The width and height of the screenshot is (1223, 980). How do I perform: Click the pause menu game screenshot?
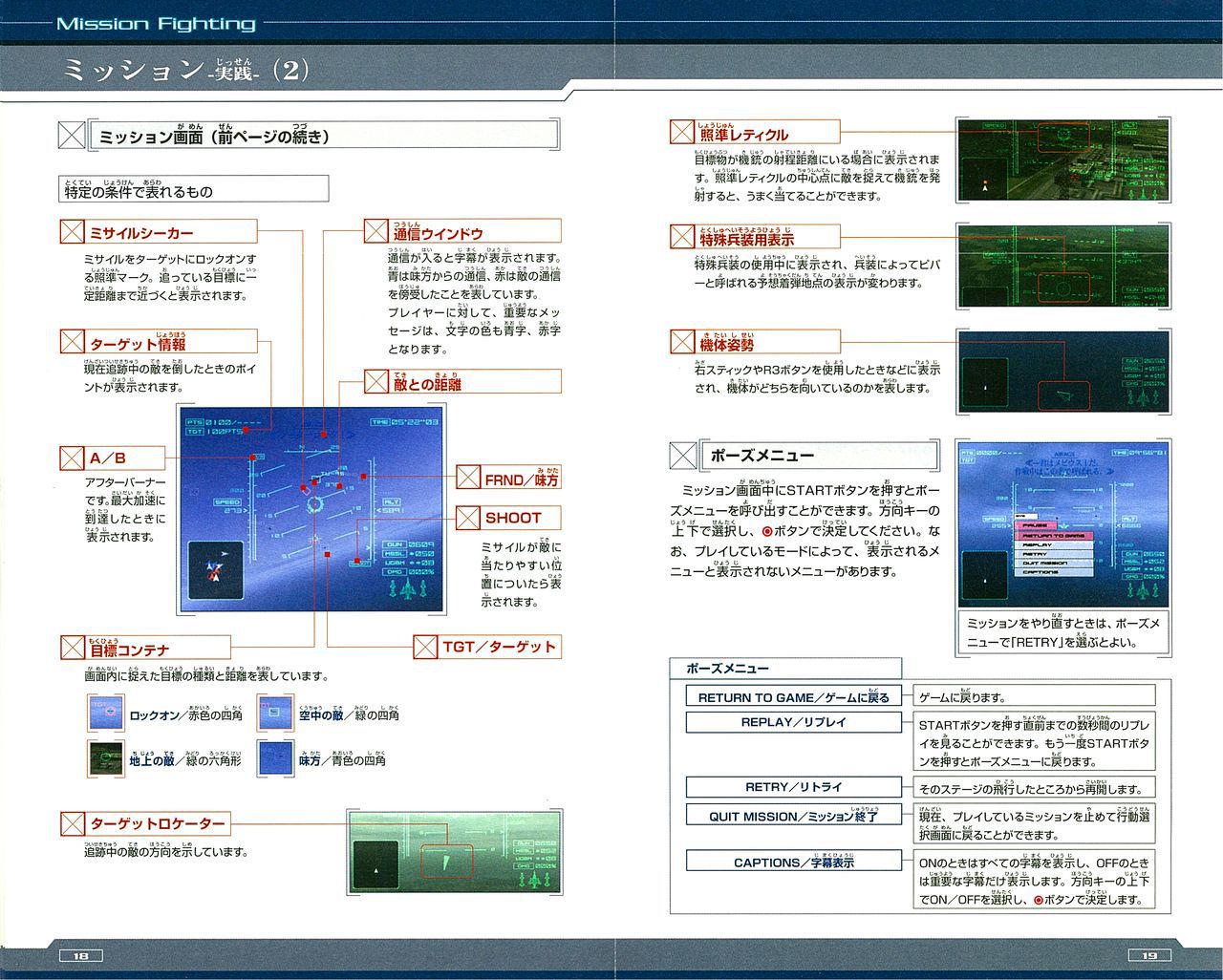point(1063,525)
